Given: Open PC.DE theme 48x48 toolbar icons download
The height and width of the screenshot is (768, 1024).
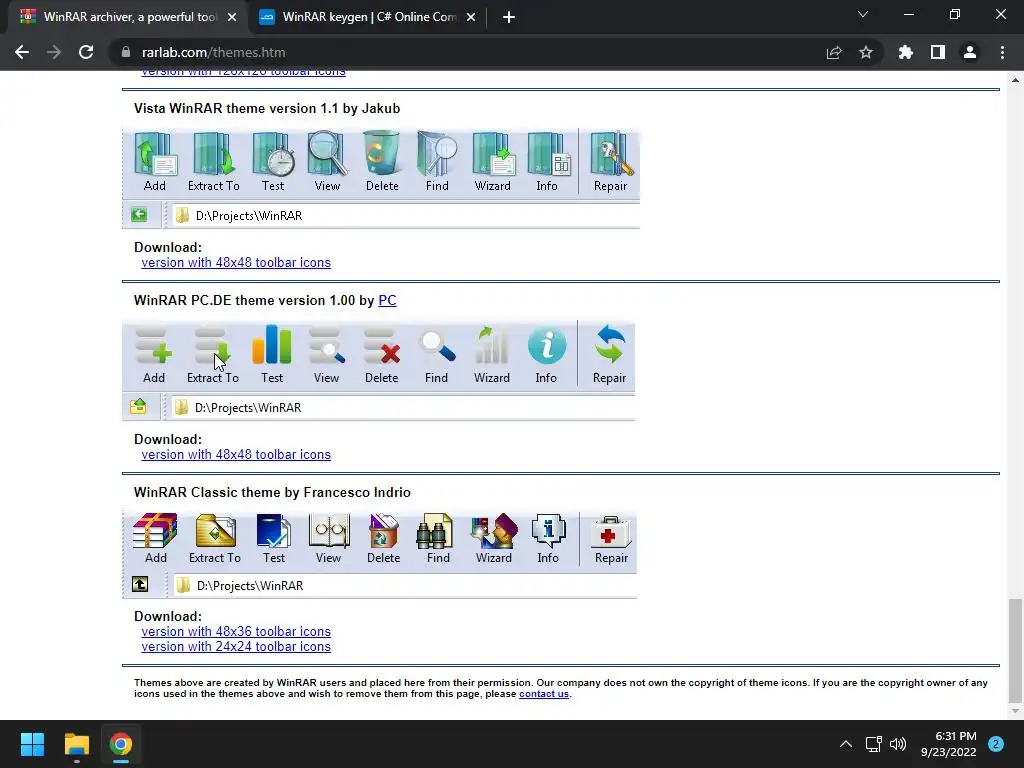Looking at the screenshot, I should coord(236,455).
